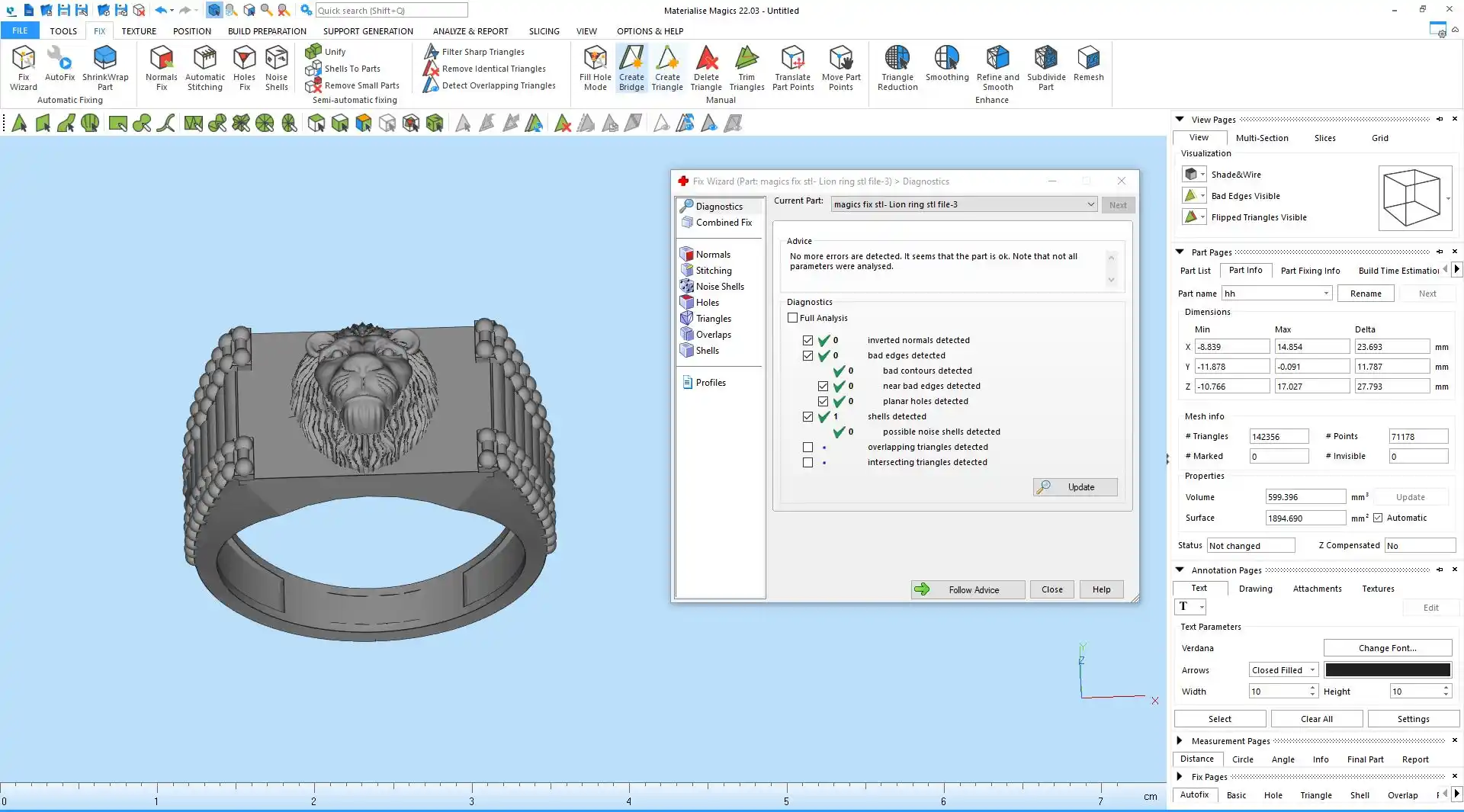
Task: Open the Triangle Reduction tool
Action: 897,67
